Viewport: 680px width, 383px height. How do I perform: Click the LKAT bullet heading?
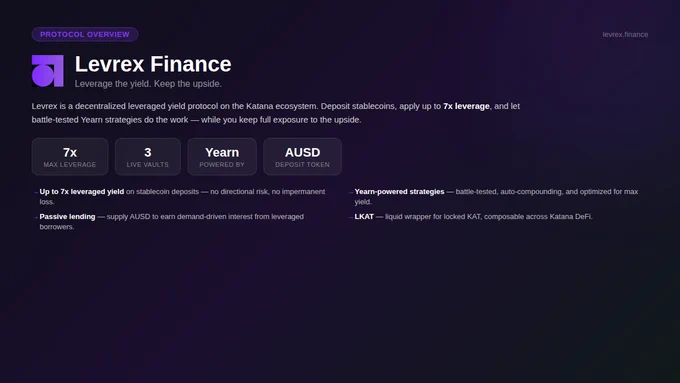[364, 216]
